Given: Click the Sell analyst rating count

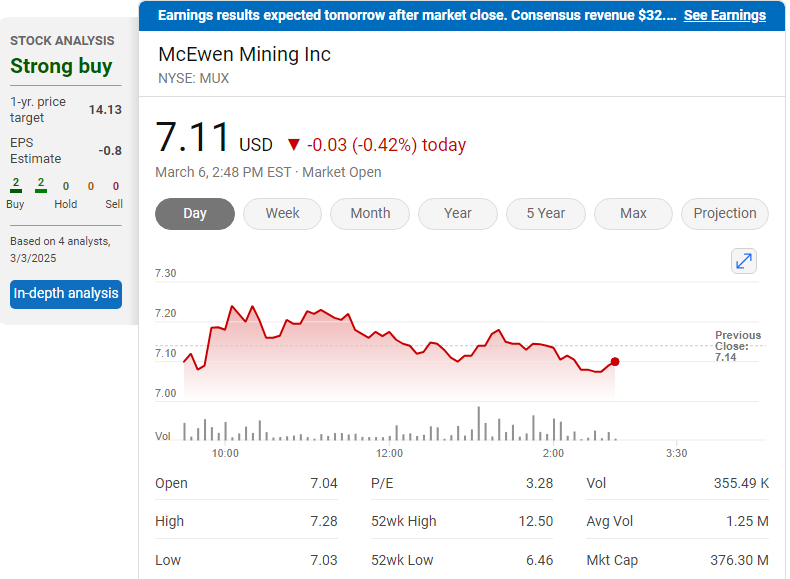Looking at the screenshot, I should tap(115, 186).
